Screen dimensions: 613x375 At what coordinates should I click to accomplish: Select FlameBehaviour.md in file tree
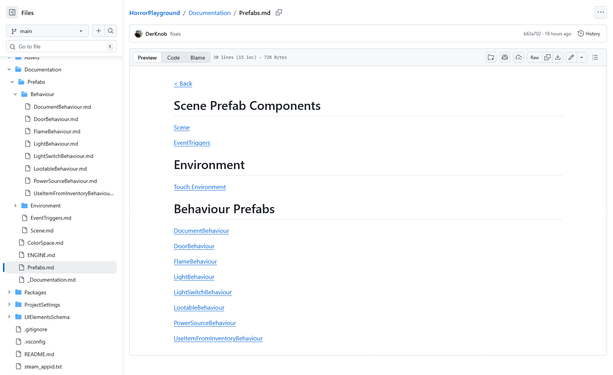[57, 131]
